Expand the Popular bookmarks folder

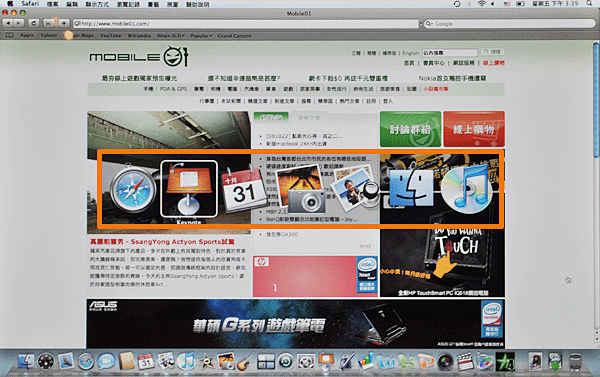pyautogui.click(x=201, y=36)
